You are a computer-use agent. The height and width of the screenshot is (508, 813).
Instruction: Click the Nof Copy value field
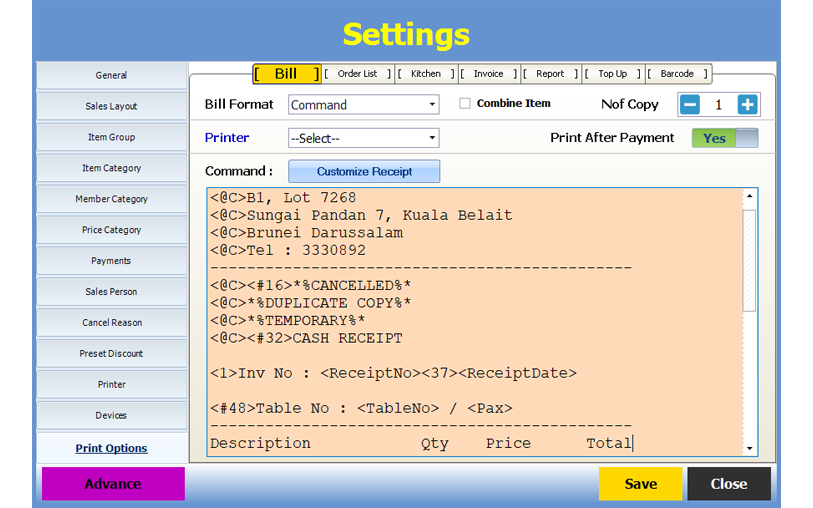(719, 105)
